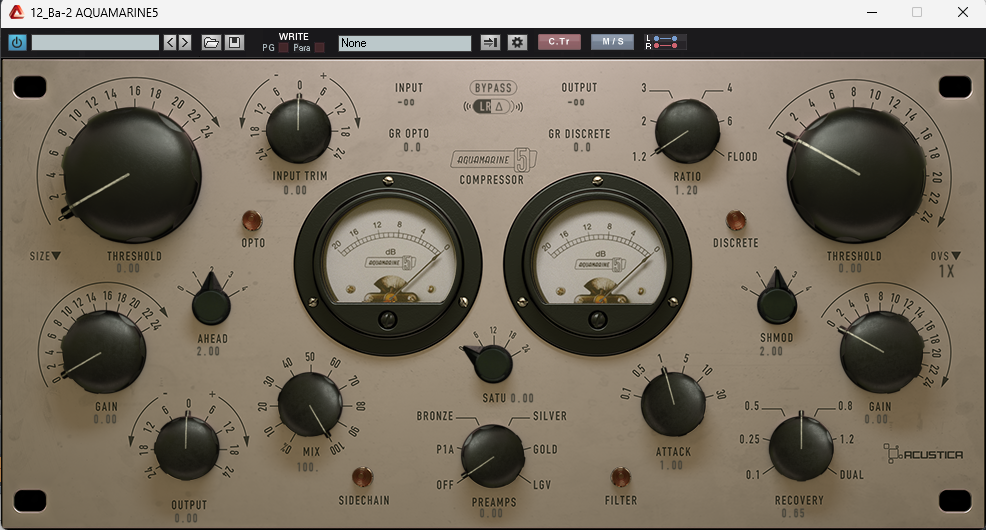The height and width of the screenshot is (530, 986).
Task: Click the SATU selector knob
Action: pos(492,363)
